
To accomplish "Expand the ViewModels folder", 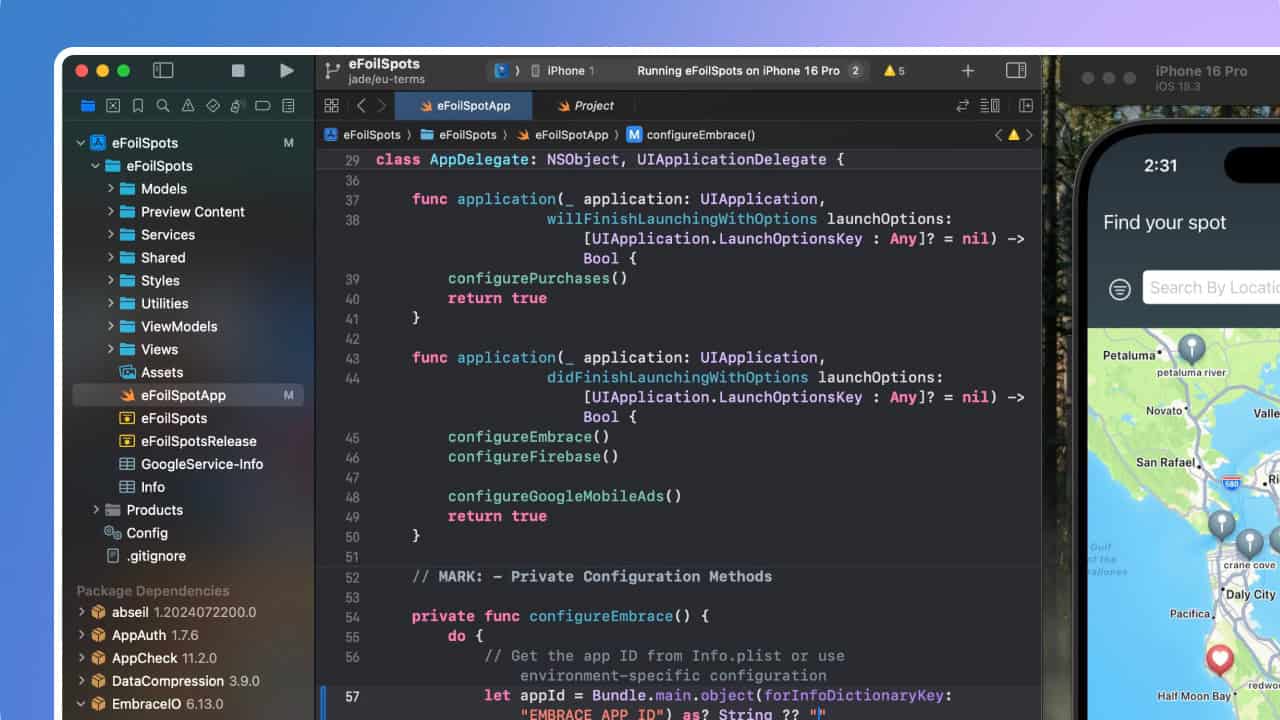I will (111, 327).
